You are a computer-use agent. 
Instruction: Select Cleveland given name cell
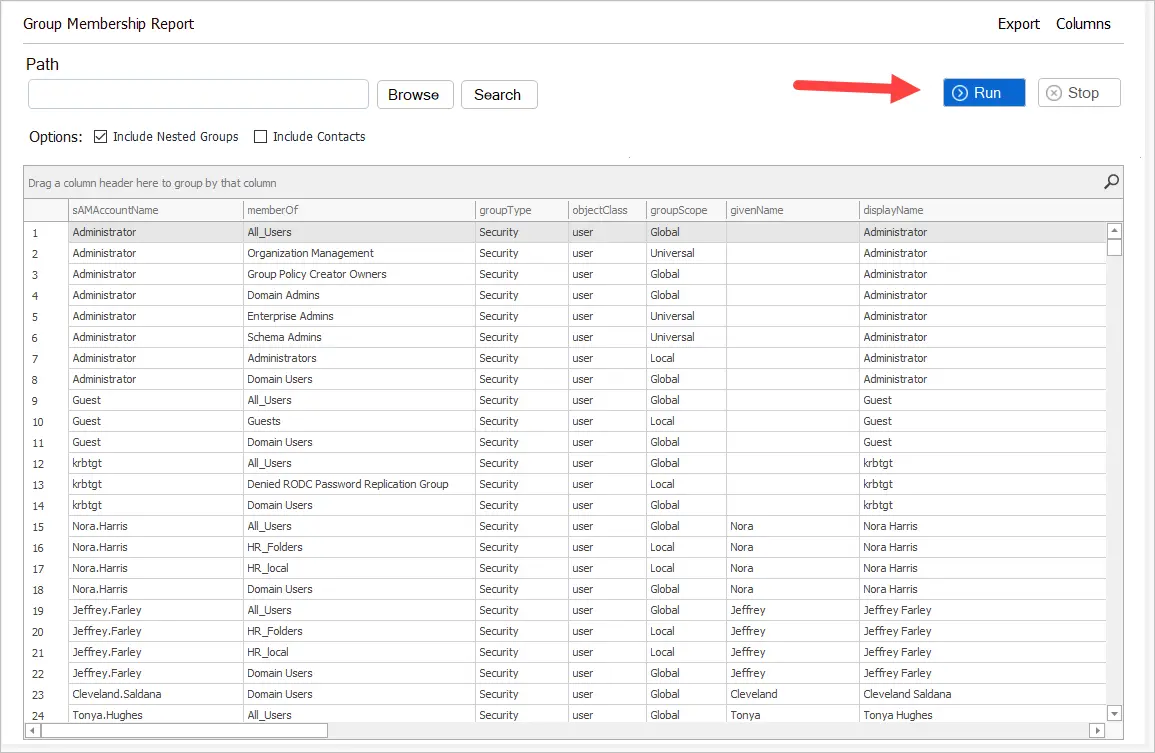tap(793, 694)
